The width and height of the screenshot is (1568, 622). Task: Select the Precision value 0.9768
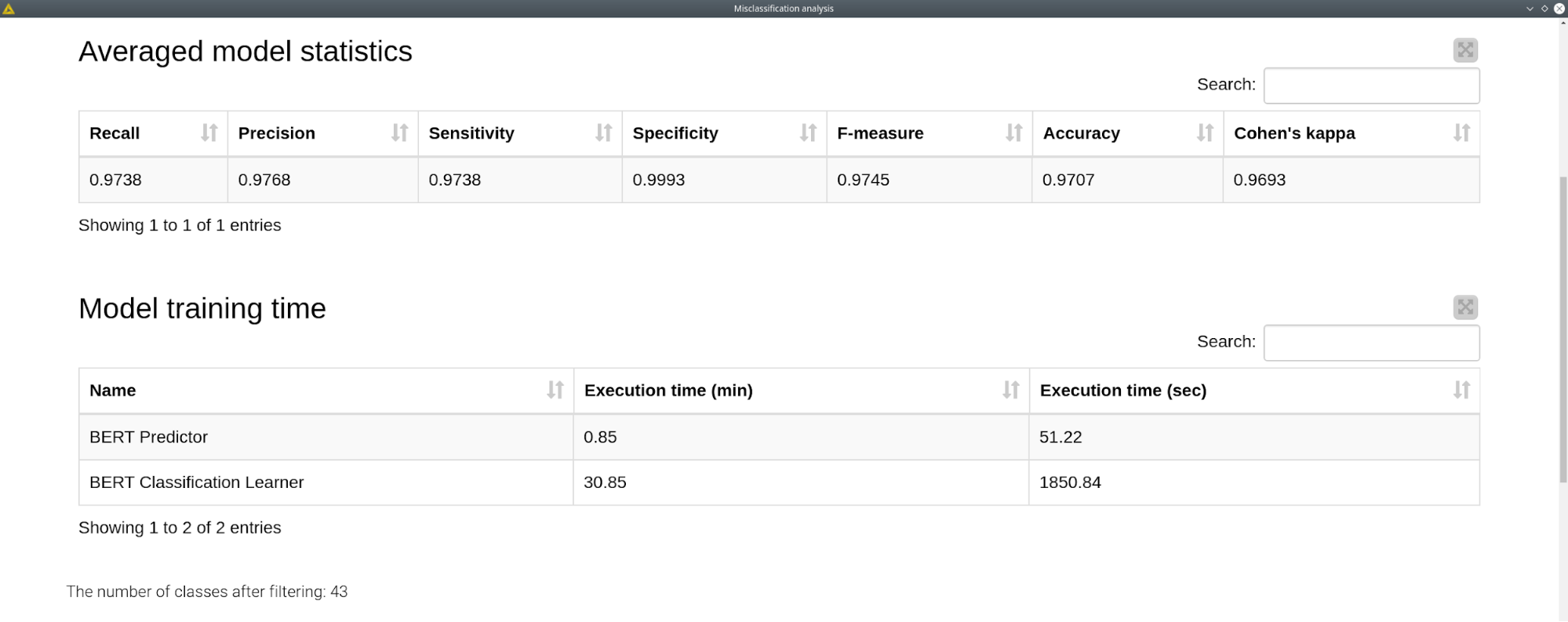point(264,180)
